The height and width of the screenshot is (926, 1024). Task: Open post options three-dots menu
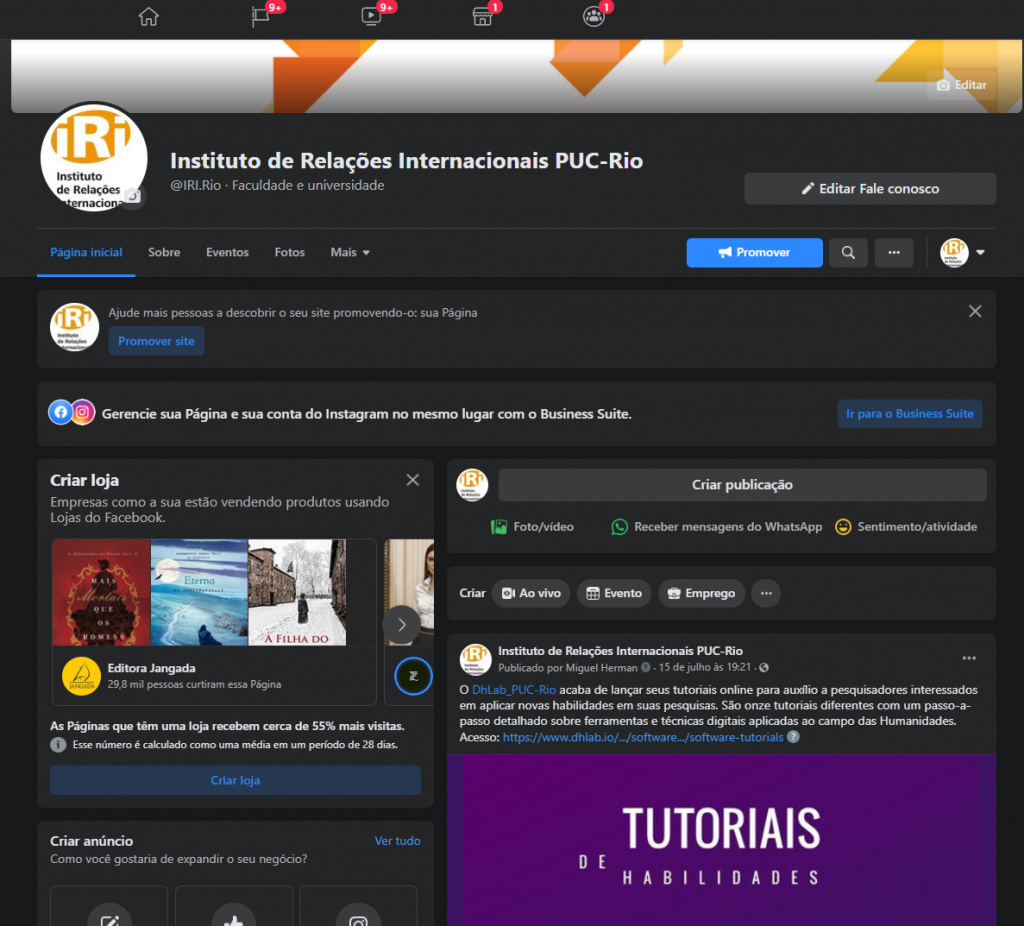click(x=969, y=658)
